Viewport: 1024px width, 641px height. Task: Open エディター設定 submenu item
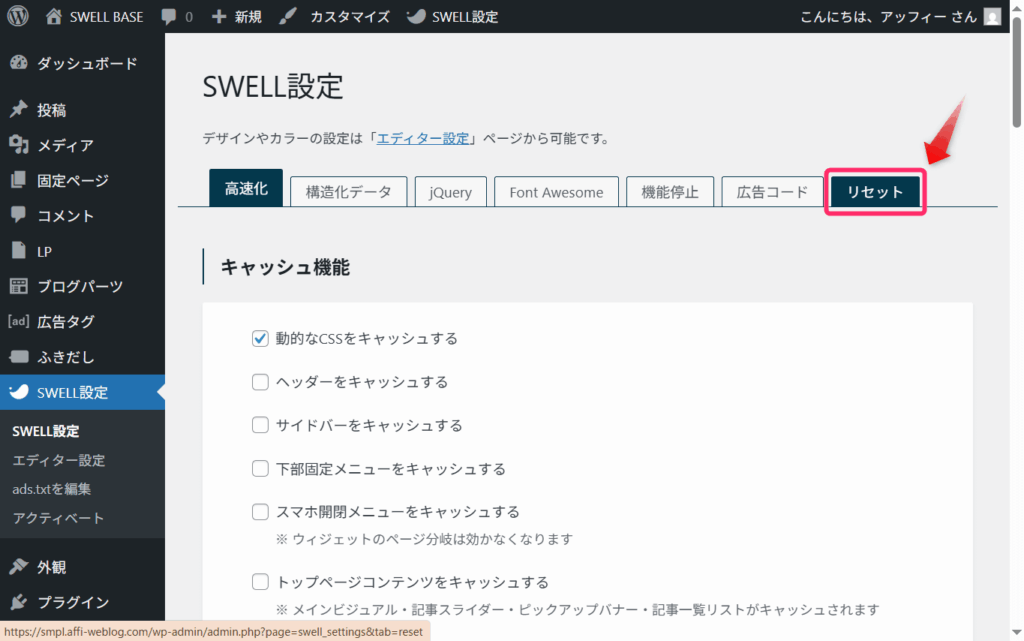tap(59, 460)
